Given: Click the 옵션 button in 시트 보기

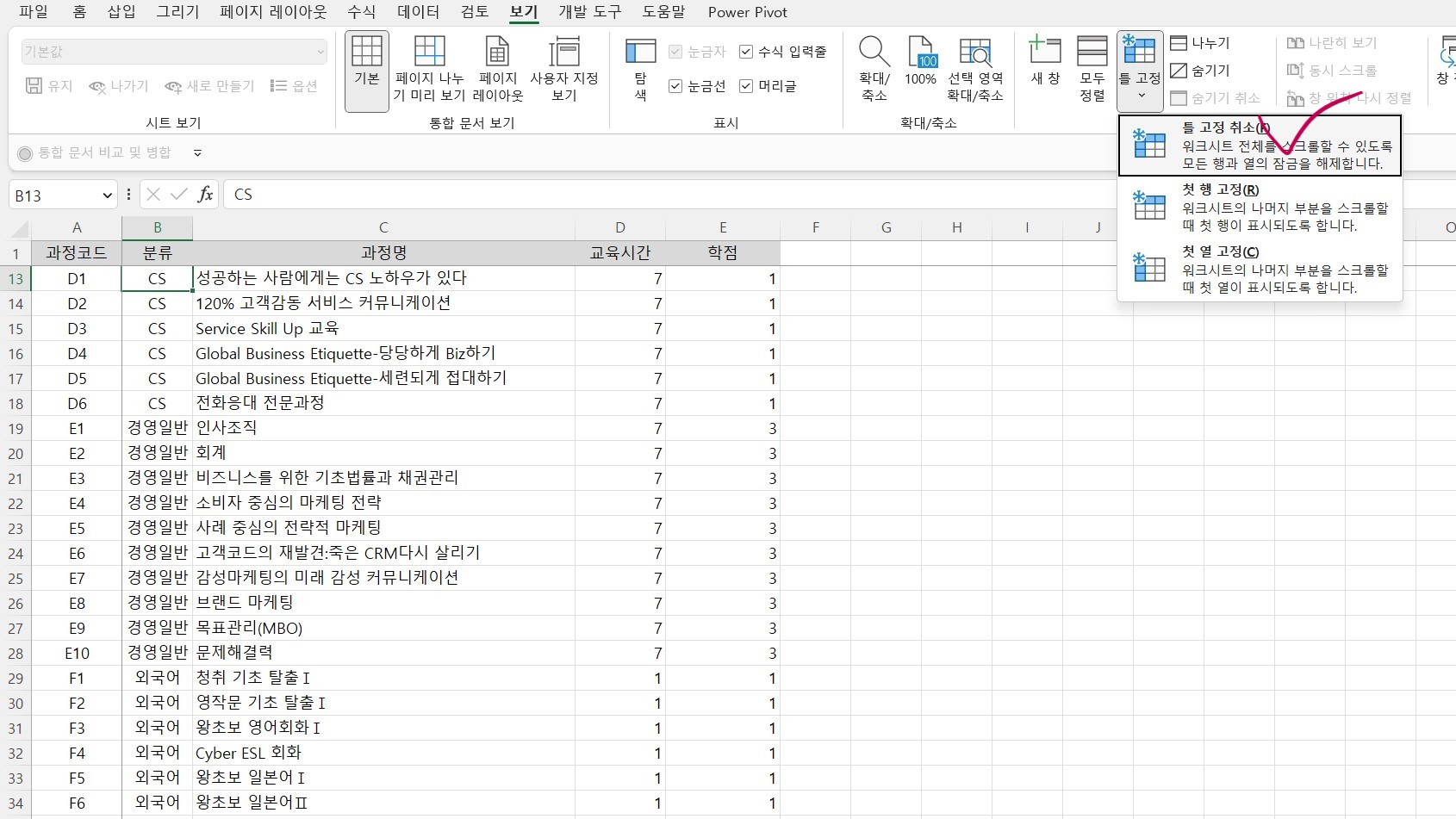Looking at the screenshot, I should tap(294, 86).
